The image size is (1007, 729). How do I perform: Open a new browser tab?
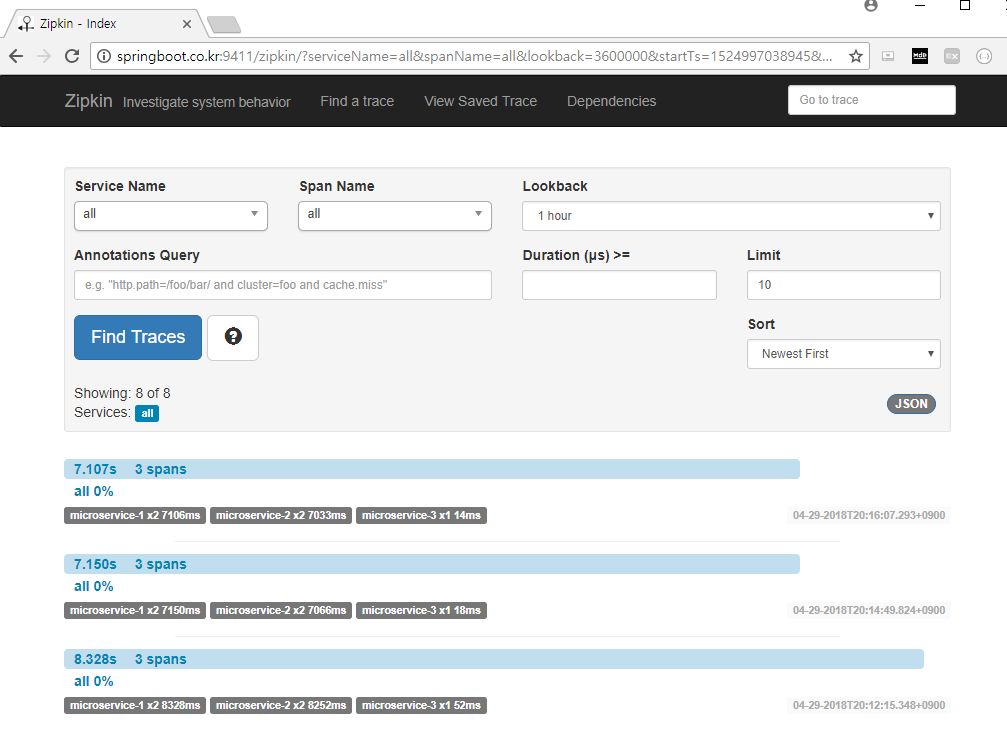click(224, 24)
